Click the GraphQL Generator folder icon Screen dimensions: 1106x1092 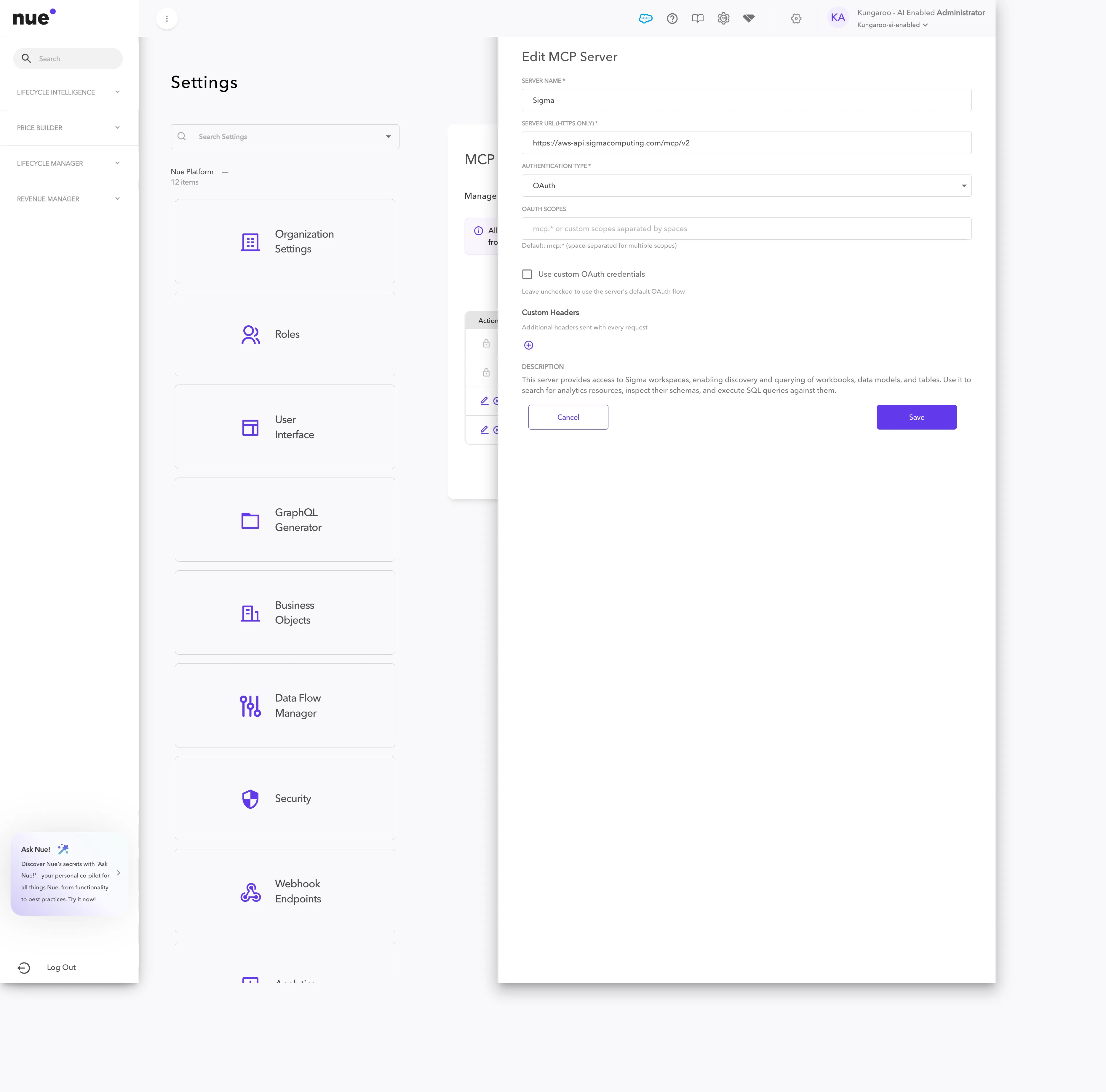point(250,520)
